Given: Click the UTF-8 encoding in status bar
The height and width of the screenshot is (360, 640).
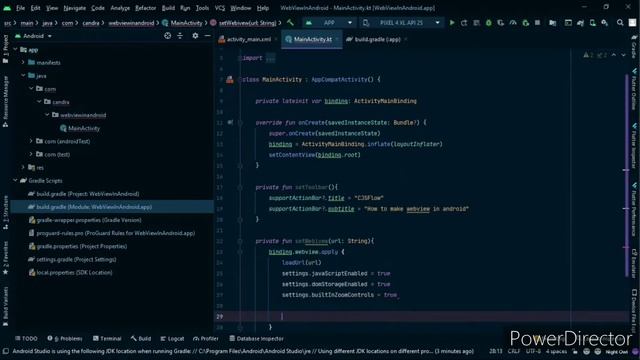Looking at the screenshot, I should pyautogui.click(x=533, y=351).
